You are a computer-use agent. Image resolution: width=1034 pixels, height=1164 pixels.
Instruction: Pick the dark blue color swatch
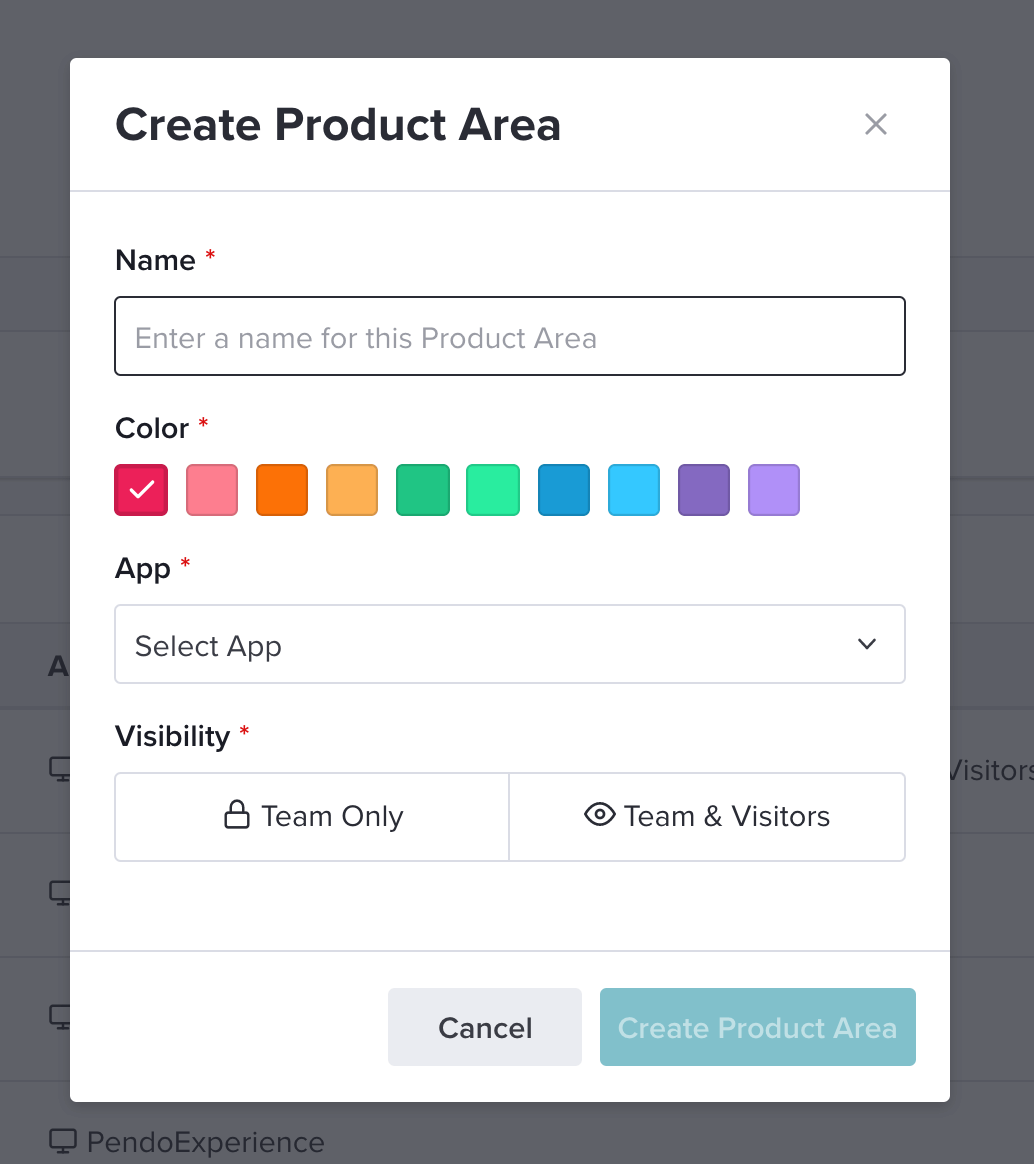coord(564,490)
